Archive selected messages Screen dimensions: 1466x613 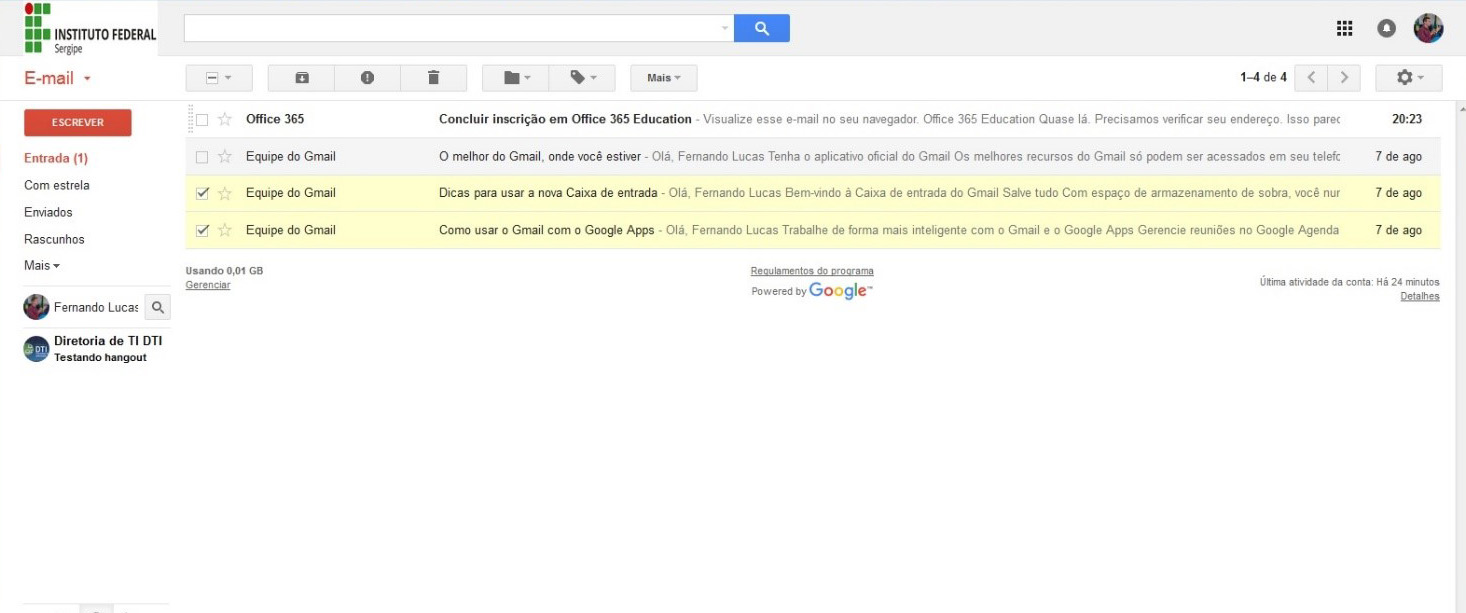click(300, 77)
